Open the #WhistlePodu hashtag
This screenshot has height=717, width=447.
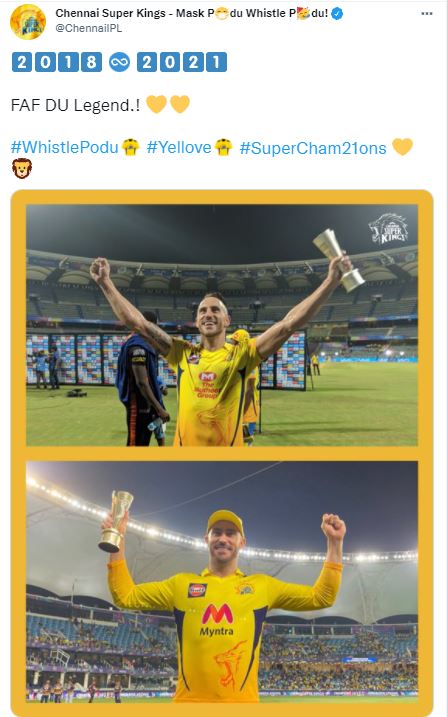[64, 147]
